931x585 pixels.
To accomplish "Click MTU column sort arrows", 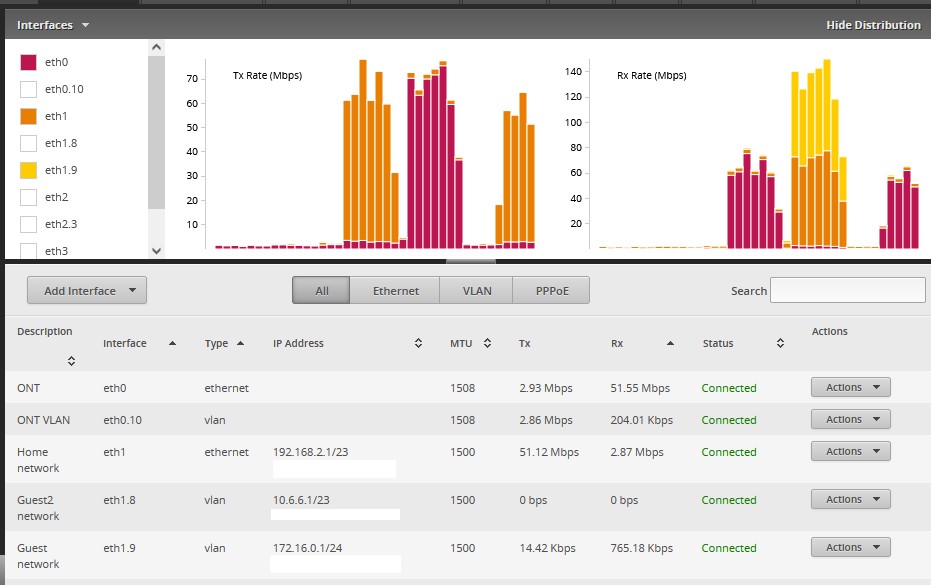I will (487, 343).
